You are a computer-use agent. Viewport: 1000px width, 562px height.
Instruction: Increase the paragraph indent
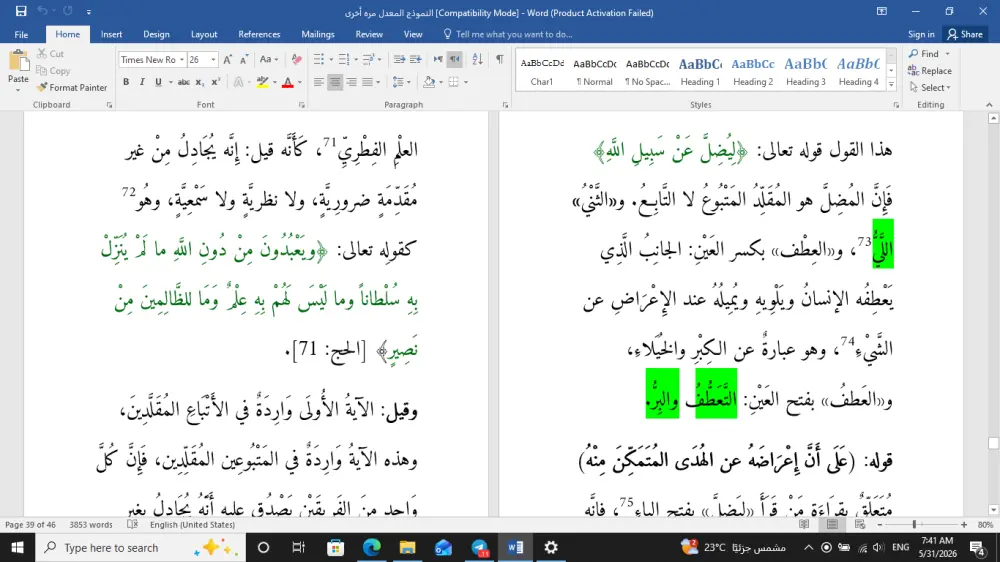coord(416,59)
